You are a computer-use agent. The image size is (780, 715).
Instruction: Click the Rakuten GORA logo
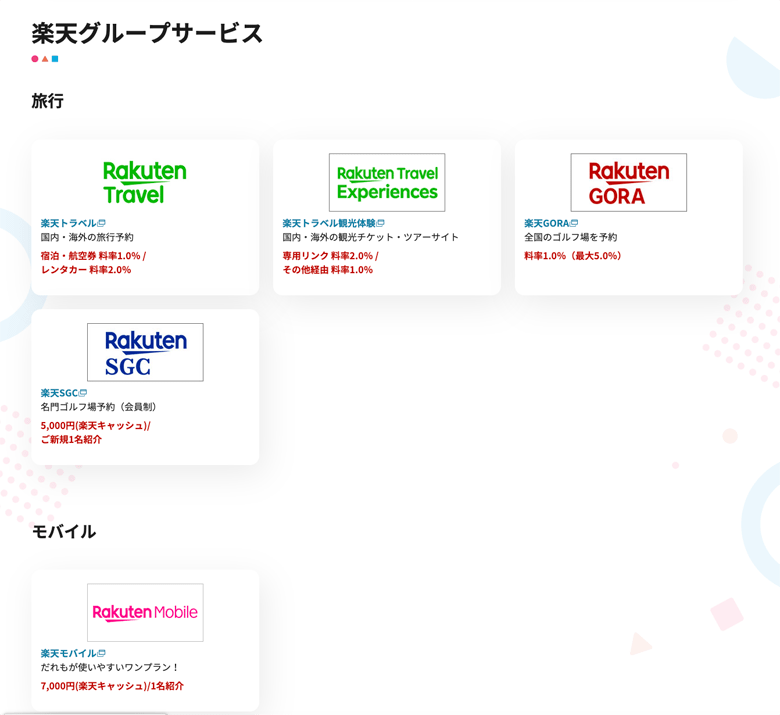629,183
